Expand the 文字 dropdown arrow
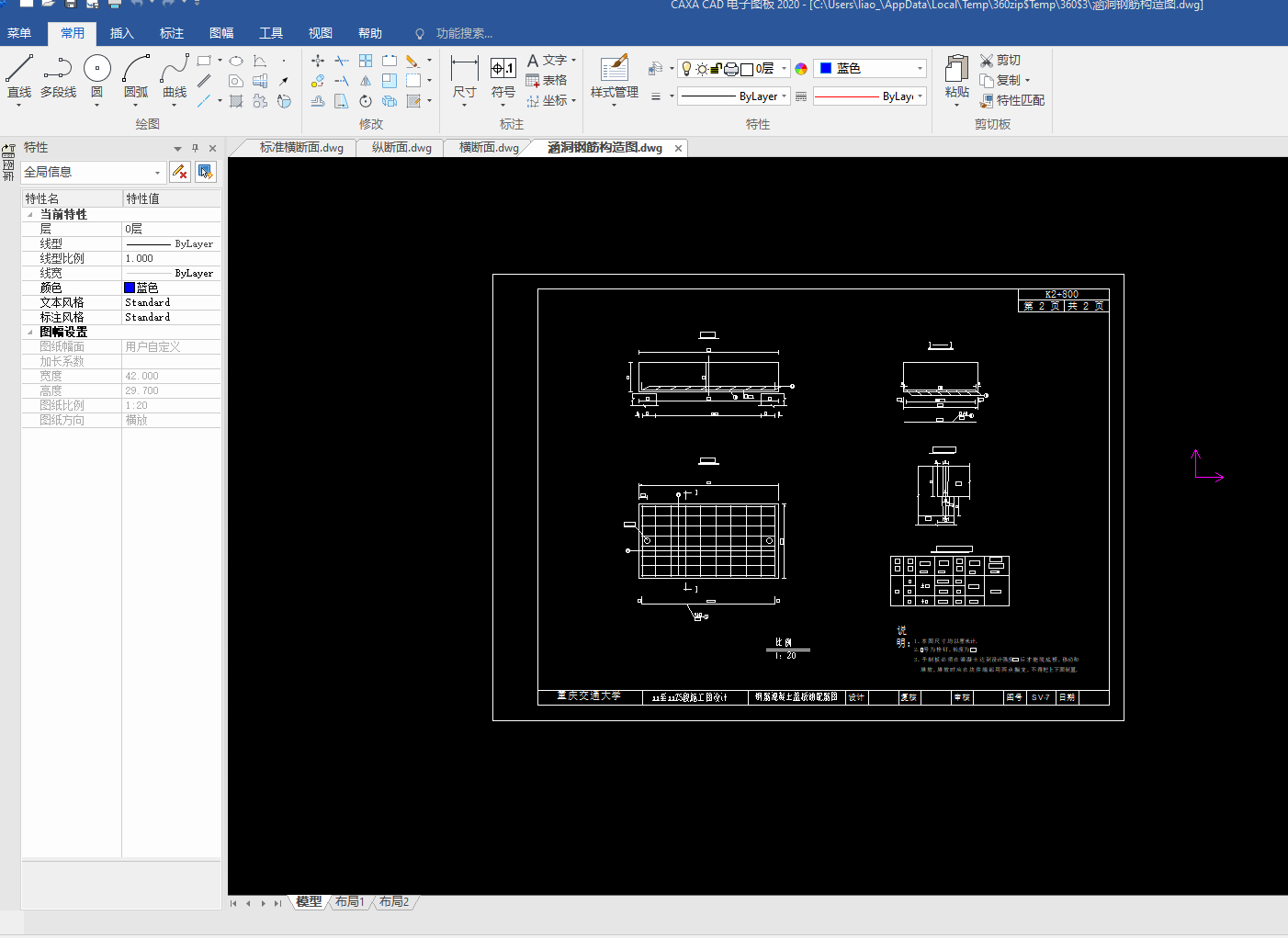The width and height of the screenshot is (1288, 938). (573, 61)
